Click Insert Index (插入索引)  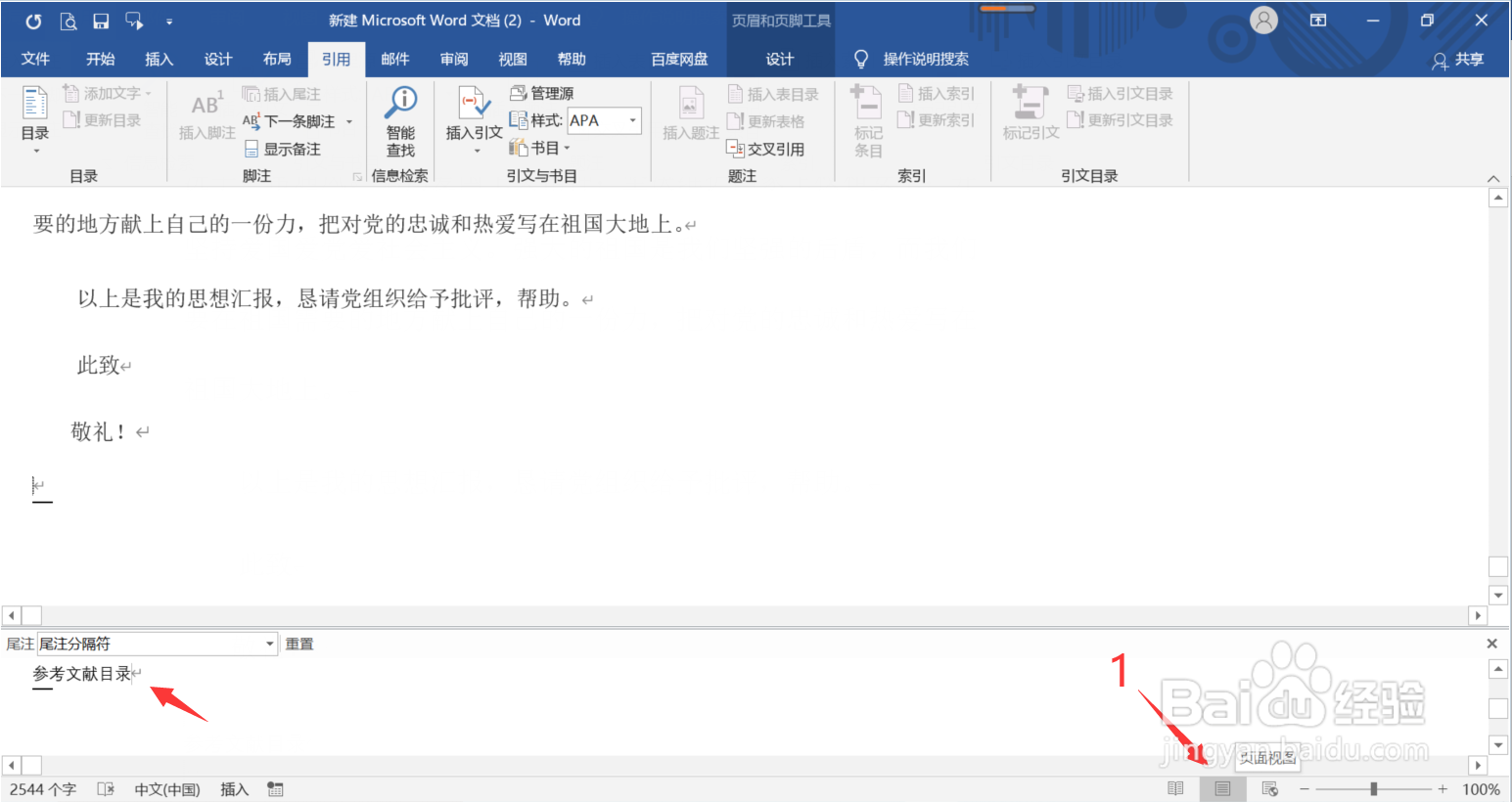[937, 93]
